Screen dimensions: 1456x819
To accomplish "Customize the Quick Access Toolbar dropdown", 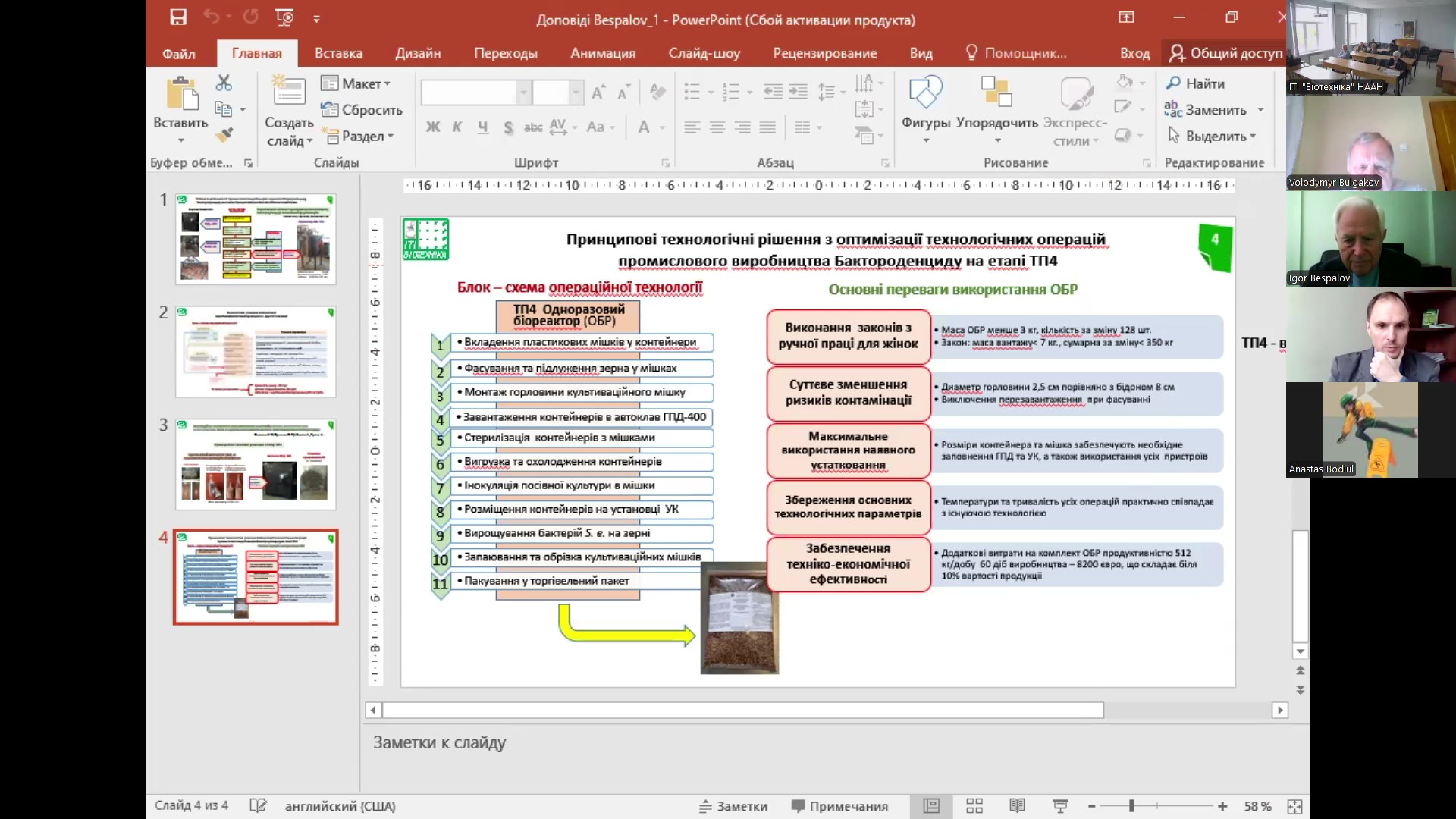I will pyautogui.click(x=316, y=18).
